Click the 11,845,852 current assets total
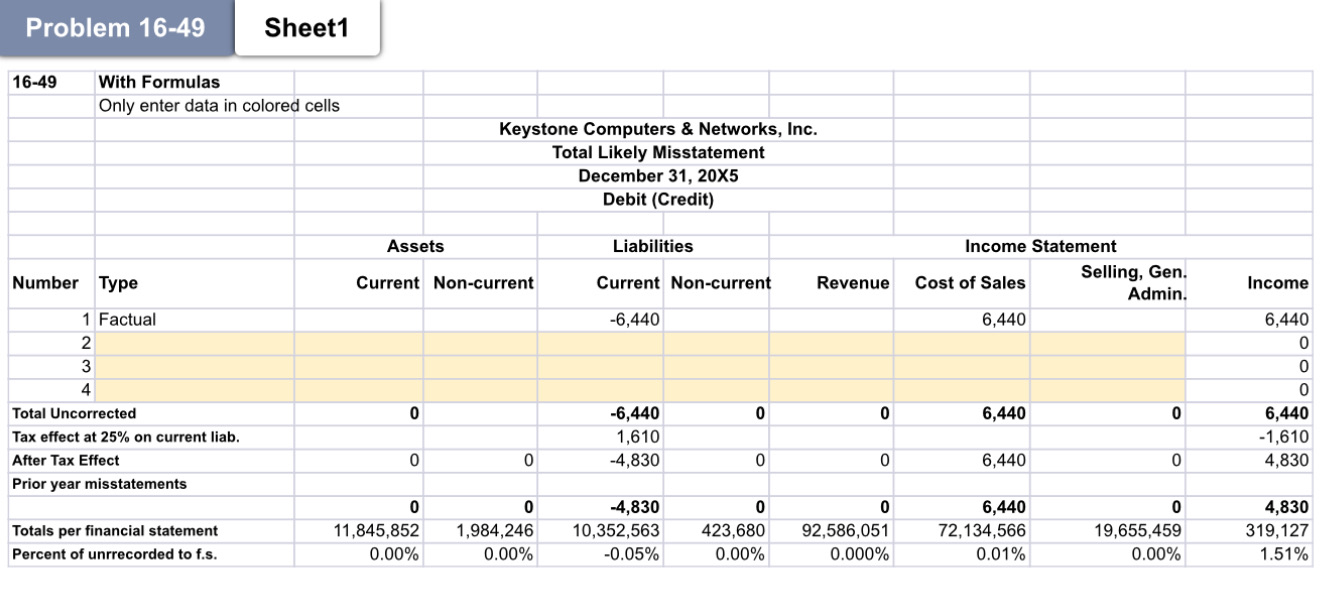 [x=359, y=531]
